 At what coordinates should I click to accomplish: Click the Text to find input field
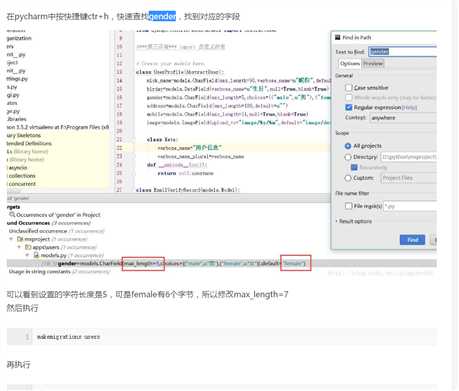402,51
